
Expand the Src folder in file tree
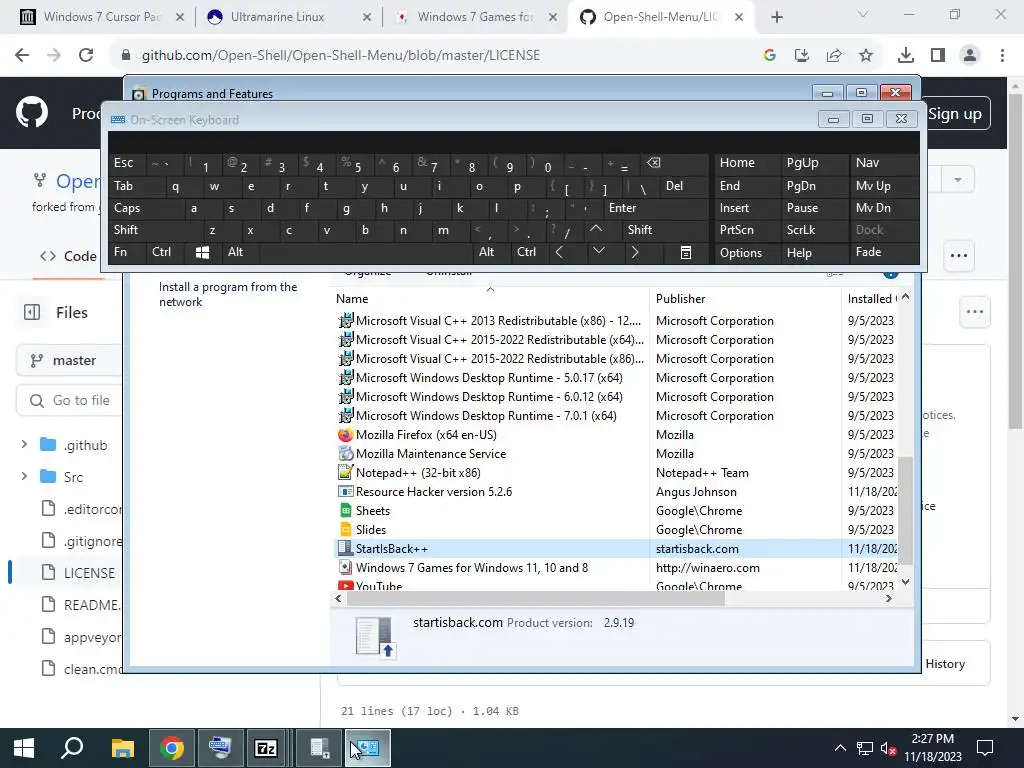[x=25, y=477]
